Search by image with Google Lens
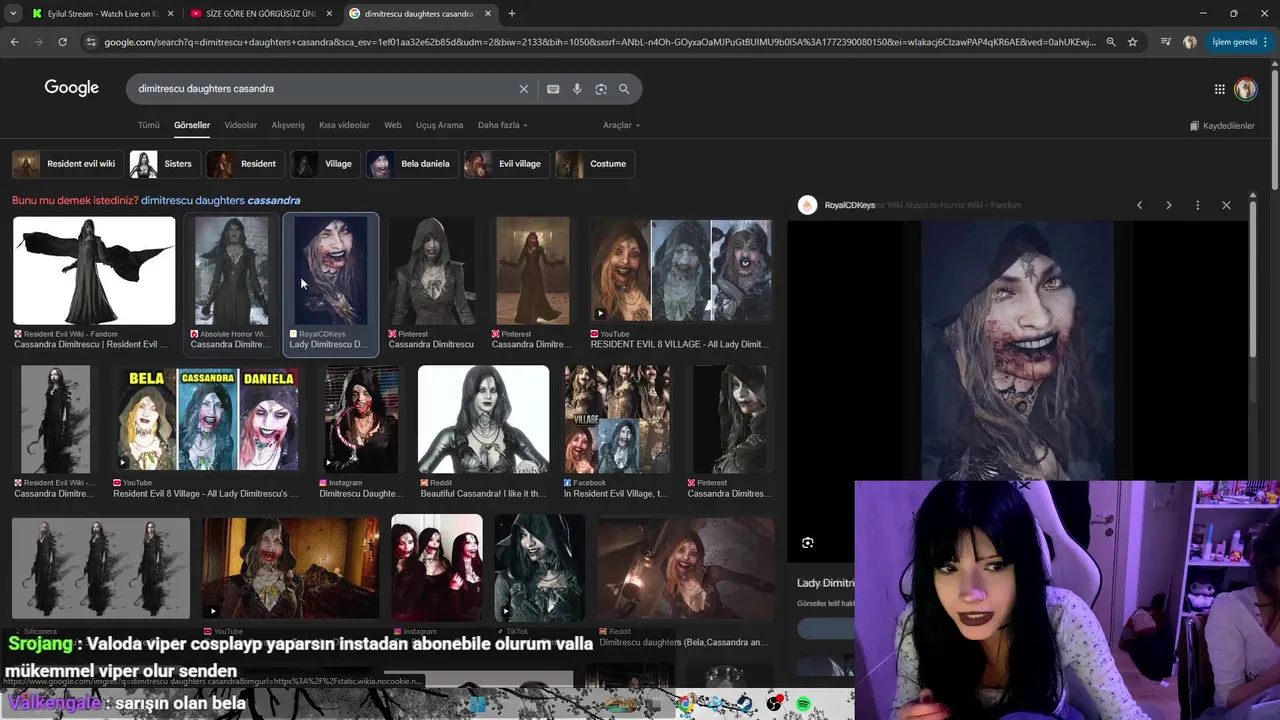The image size is (1280, 720). coord(601,89)
